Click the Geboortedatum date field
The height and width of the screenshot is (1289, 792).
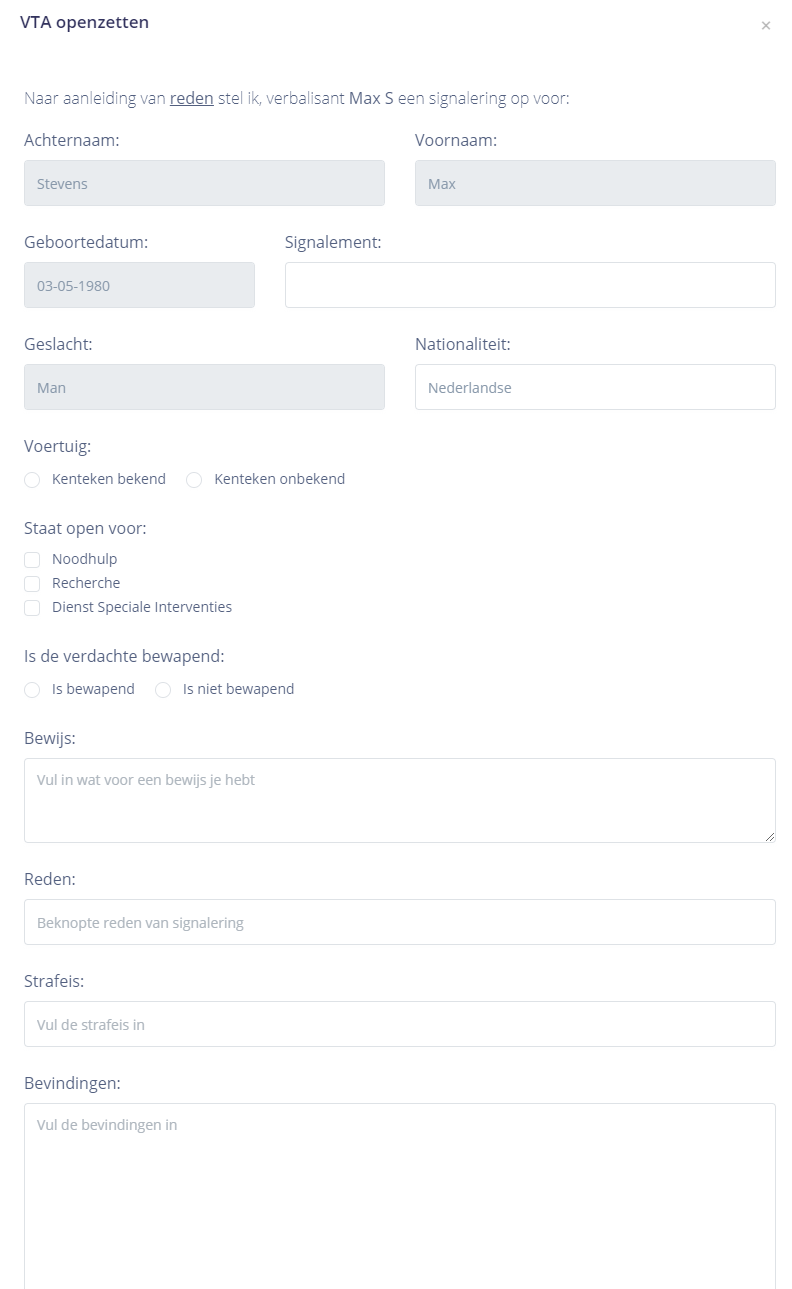click(x=139, y=285)
